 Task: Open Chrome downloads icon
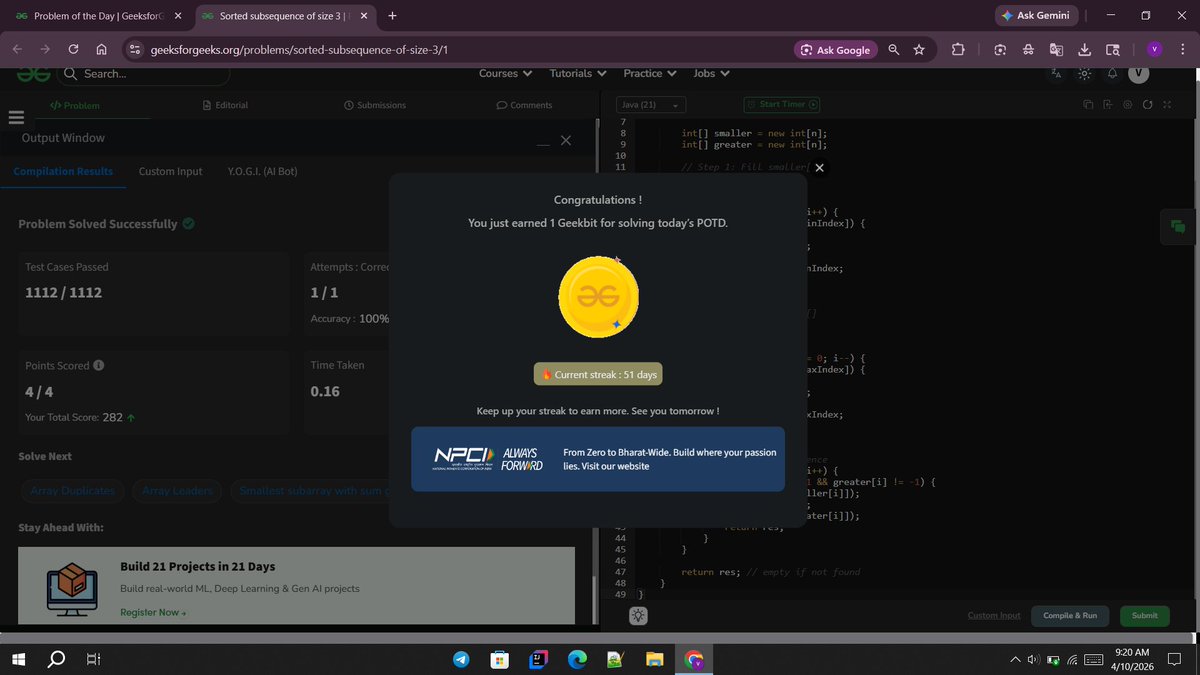(1084, 50)
